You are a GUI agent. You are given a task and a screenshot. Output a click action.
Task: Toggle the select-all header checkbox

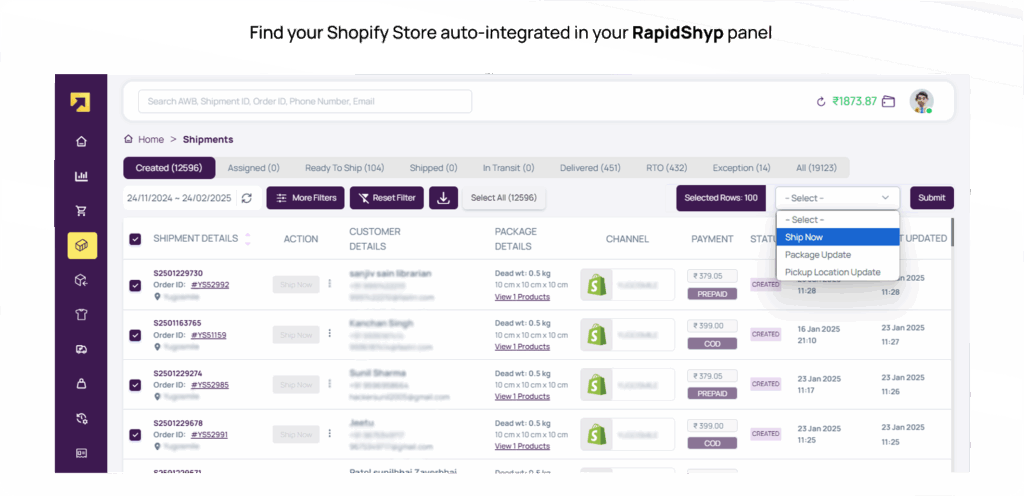[135, 240]
